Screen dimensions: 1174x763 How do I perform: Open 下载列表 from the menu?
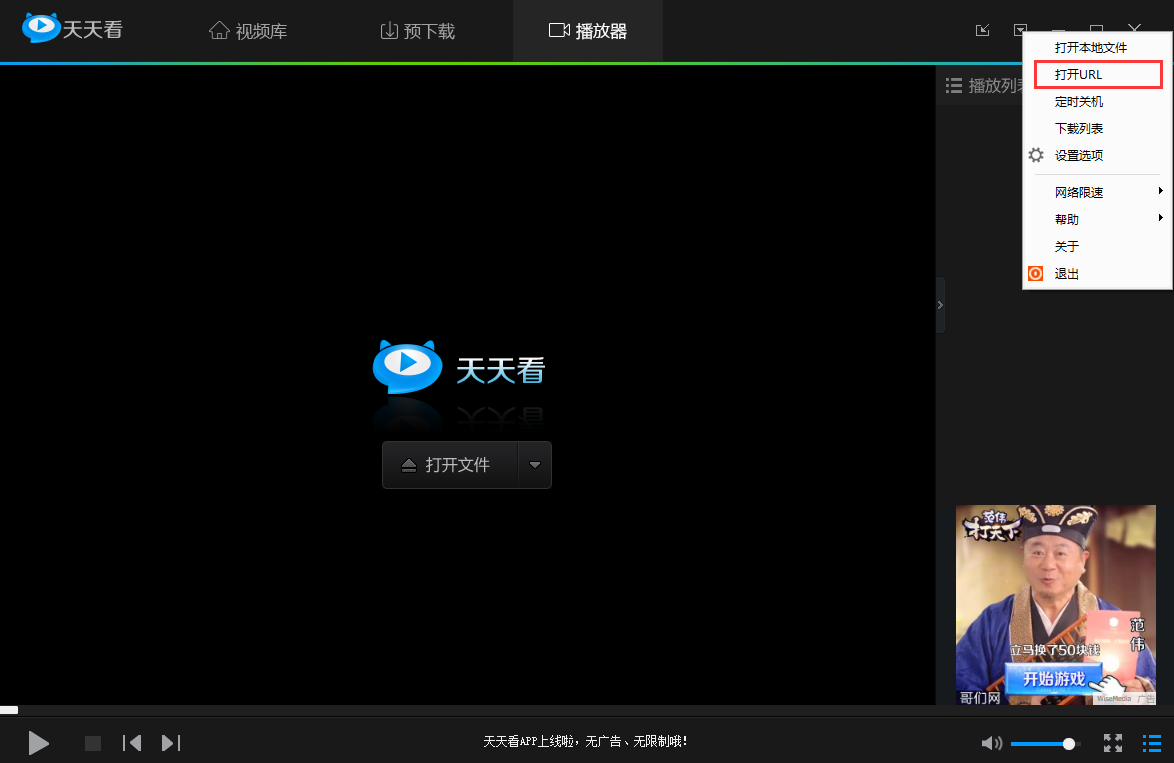[1080, 127]
